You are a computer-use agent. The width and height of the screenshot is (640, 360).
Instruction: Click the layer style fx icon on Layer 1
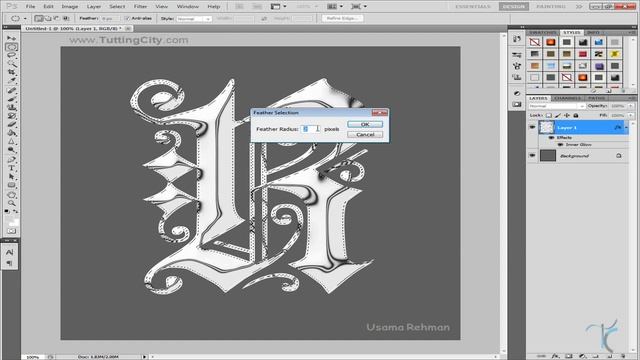(618, 128)
